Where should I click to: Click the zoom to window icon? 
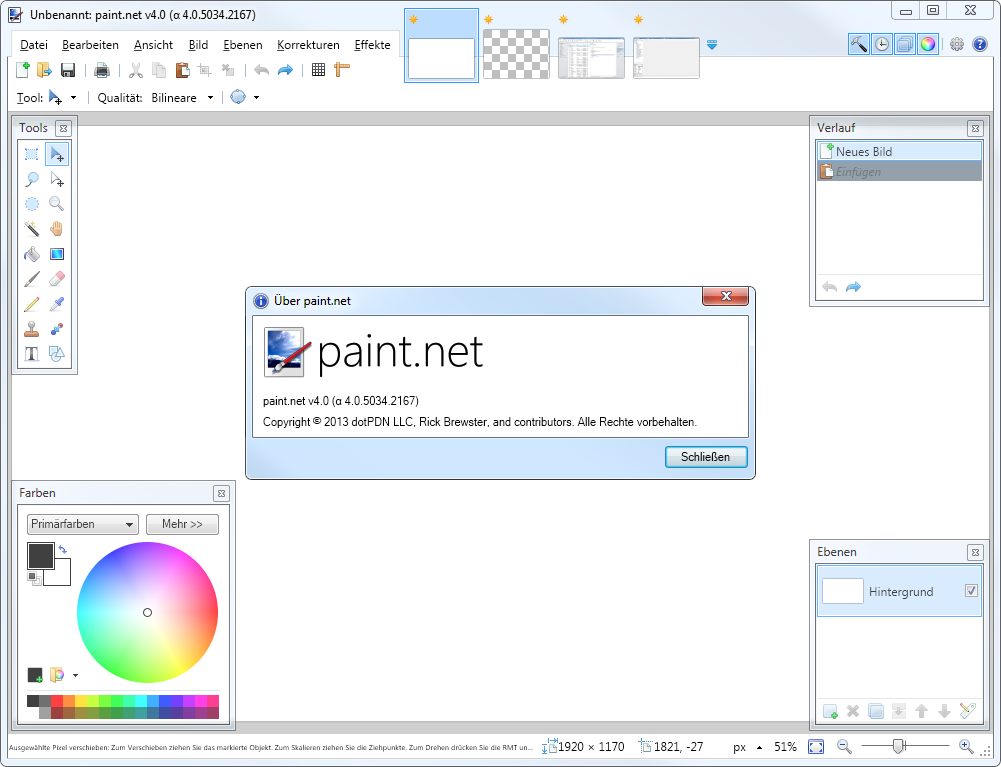pos(816,747)
